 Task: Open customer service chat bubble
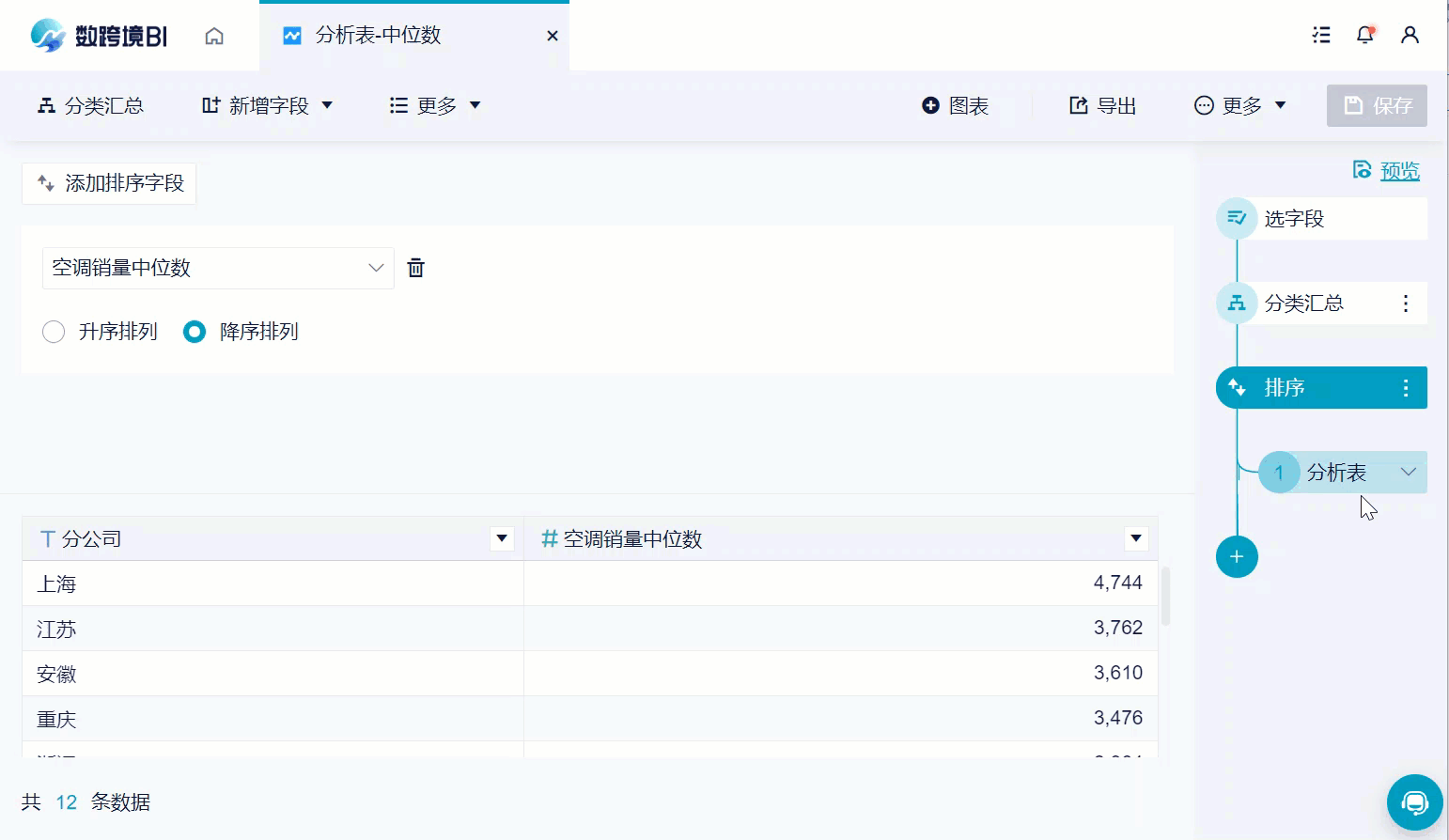(1415, 802)
